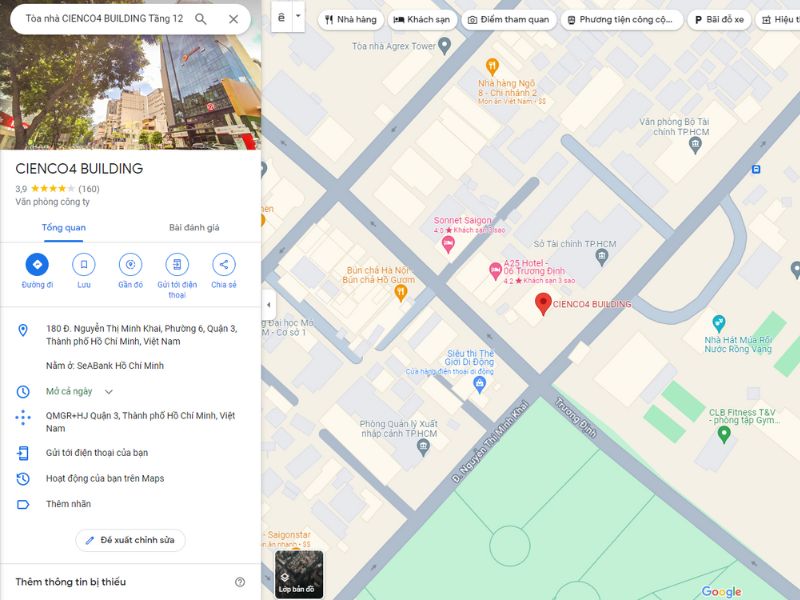Click the address location pin icon
Image resolution: width=800 pixels, height=600 pixels.
click(x=23, y=330)
